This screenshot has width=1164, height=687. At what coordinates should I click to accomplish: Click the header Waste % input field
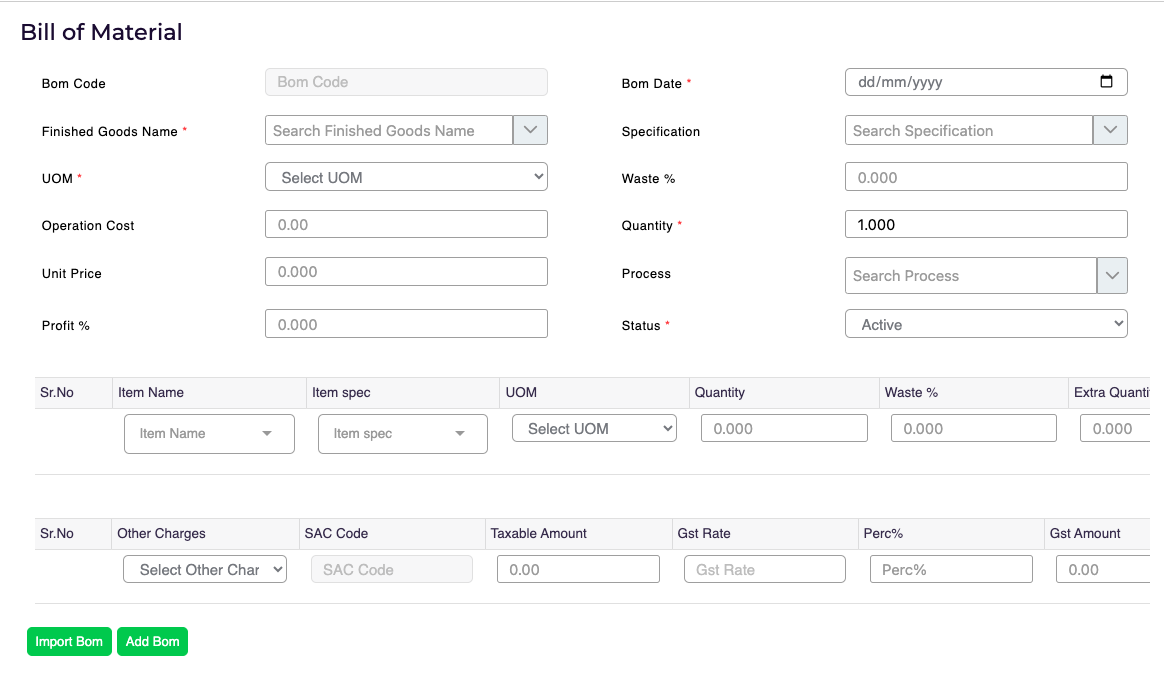click(986, 177)
